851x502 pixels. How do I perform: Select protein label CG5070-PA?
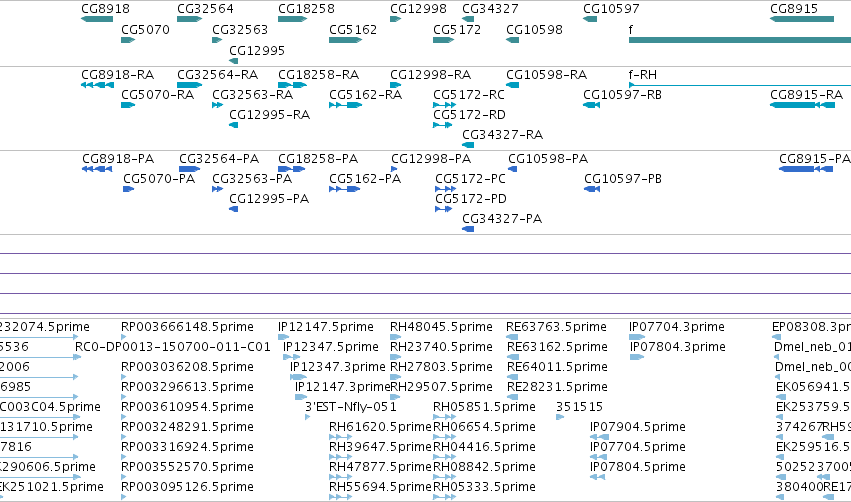[159, 179]
